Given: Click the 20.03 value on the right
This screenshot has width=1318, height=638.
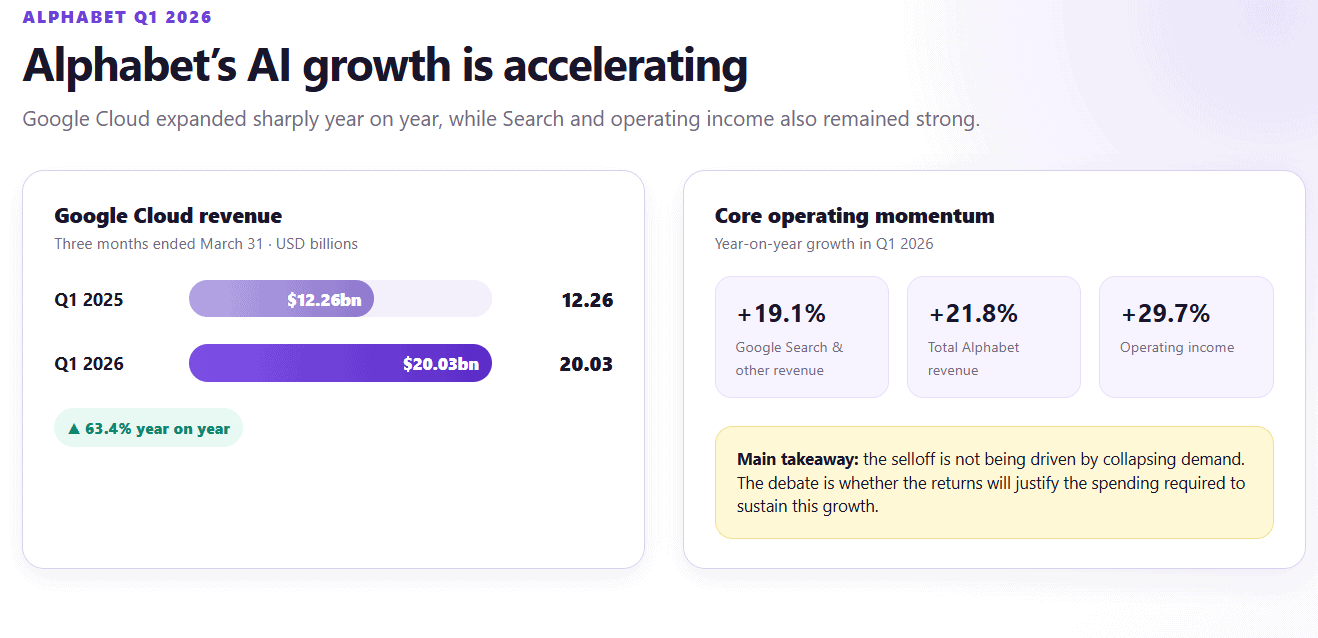Looking at the screenshot, I should click(586, 363).
